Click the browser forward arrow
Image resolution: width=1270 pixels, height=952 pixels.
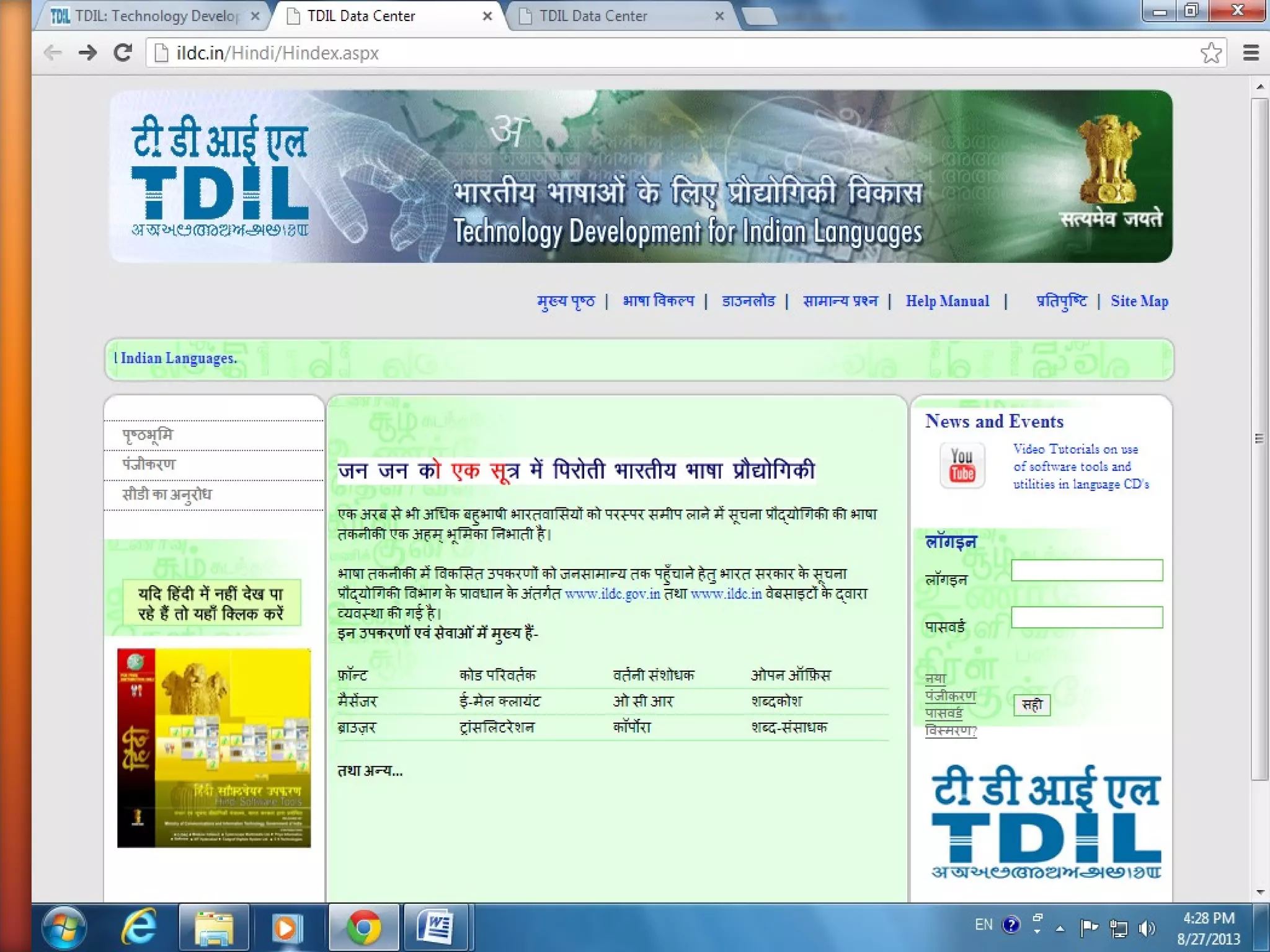[87, 53]
